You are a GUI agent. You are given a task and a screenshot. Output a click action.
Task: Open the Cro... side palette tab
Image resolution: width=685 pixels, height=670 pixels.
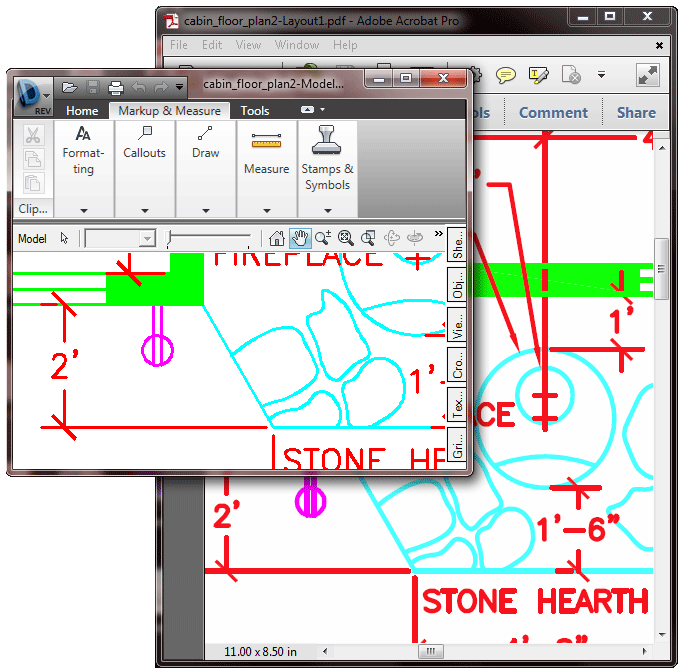(x=457, y=365)
